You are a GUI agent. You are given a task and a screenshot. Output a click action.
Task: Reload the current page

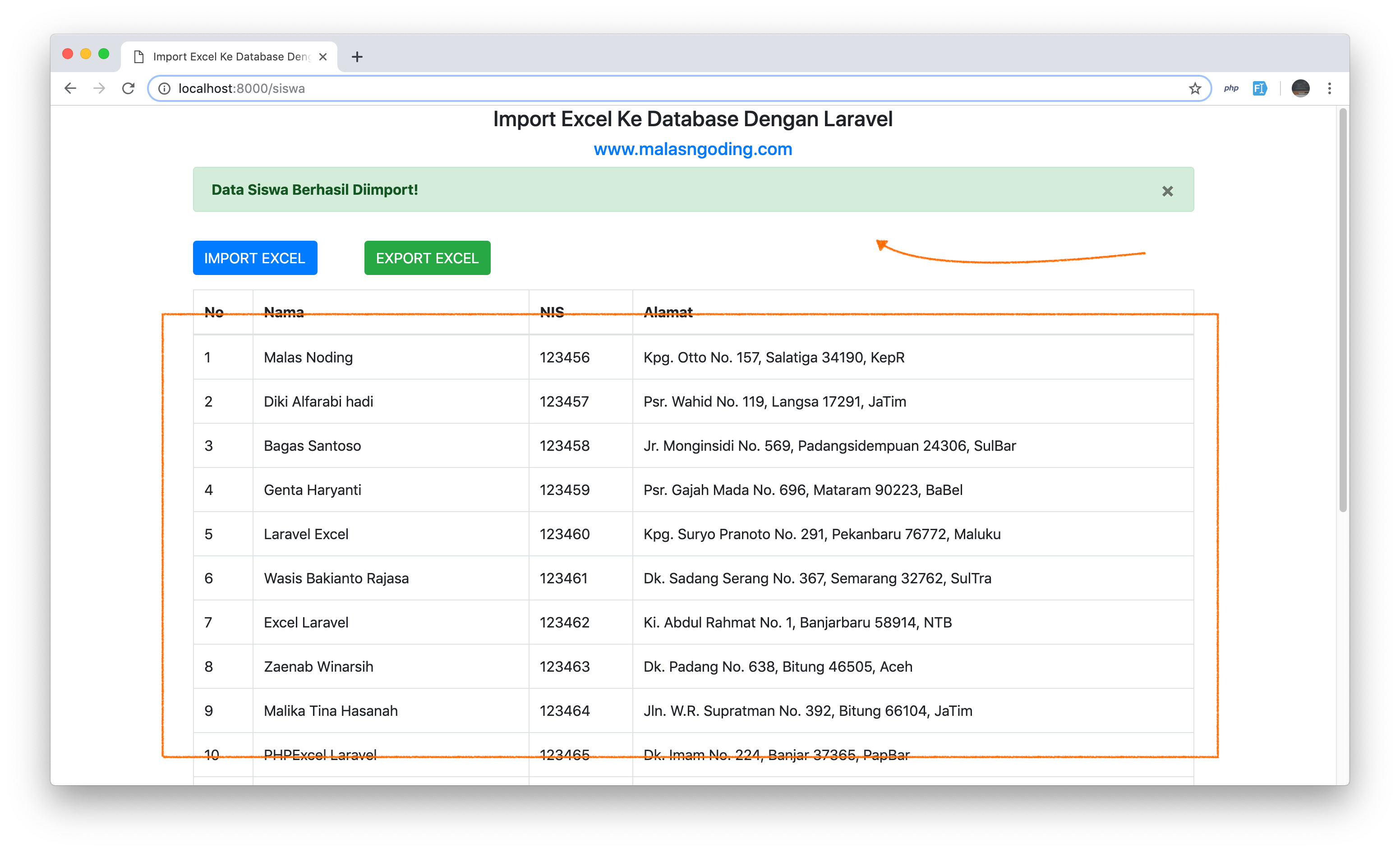pos(129,88)
